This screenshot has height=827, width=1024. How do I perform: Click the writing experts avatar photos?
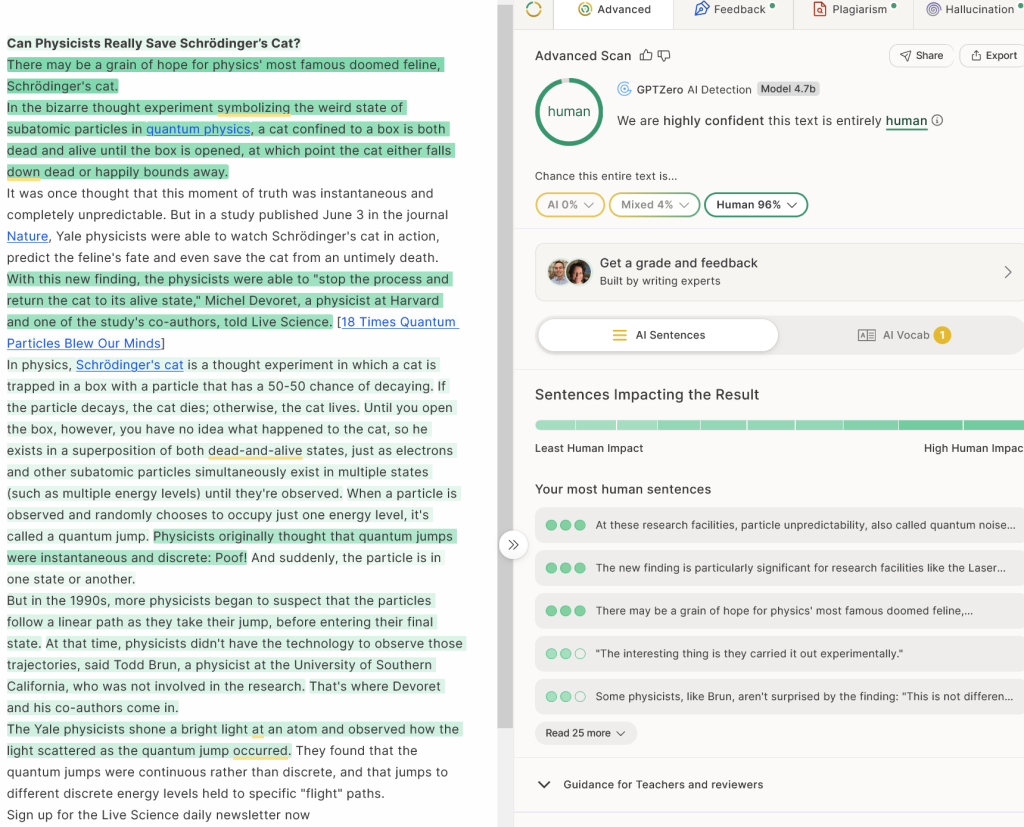569,272
